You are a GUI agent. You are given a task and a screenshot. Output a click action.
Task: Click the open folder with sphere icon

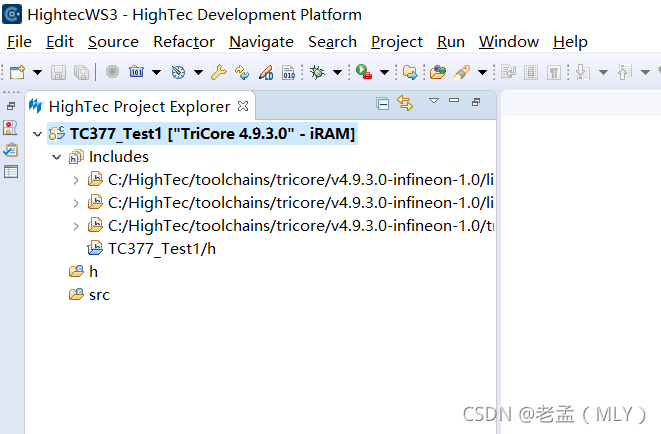click(x=438, y=72)
